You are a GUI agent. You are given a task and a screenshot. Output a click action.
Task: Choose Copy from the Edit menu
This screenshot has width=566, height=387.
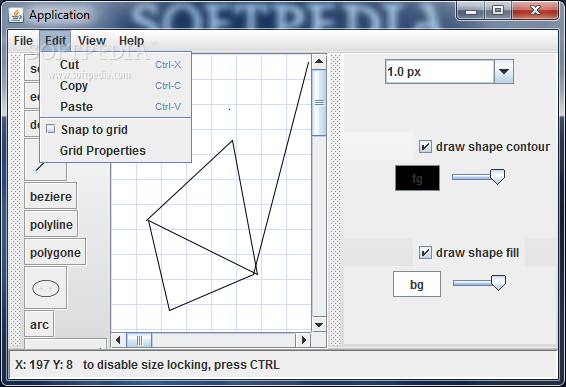pos(116,86)
